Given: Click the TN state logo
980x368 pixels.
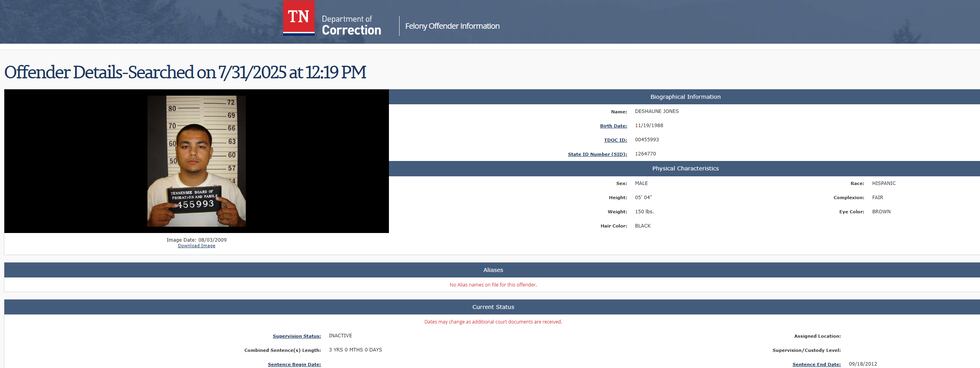Looking at the screenshot, I should tap(299, 17).
